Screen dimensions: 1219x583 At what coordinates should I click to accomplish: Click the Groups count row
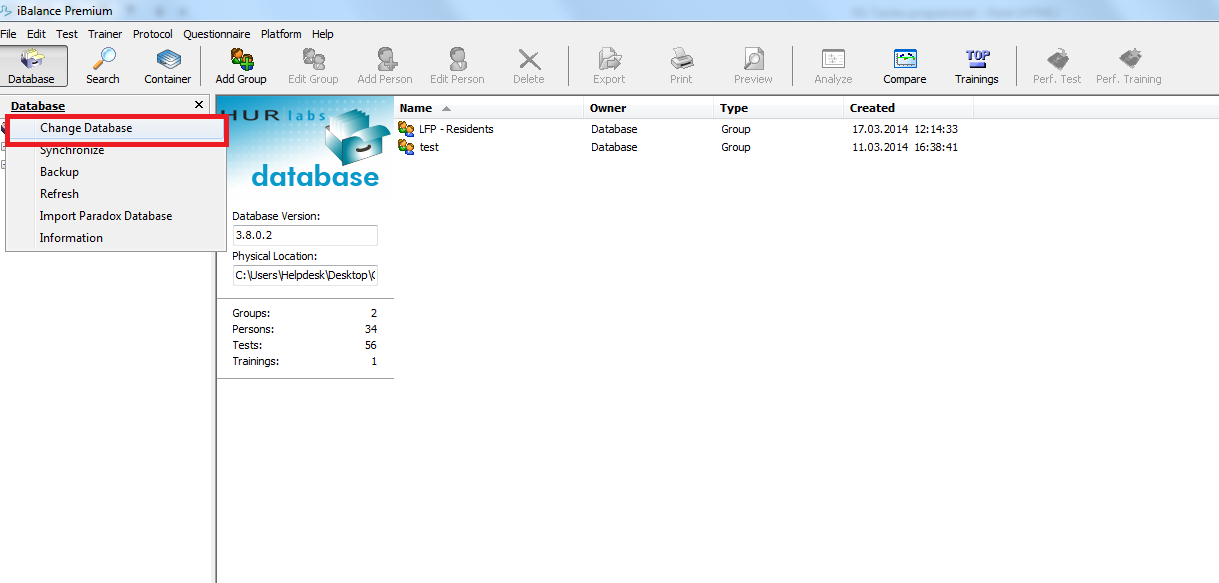(x=305, y=313)
